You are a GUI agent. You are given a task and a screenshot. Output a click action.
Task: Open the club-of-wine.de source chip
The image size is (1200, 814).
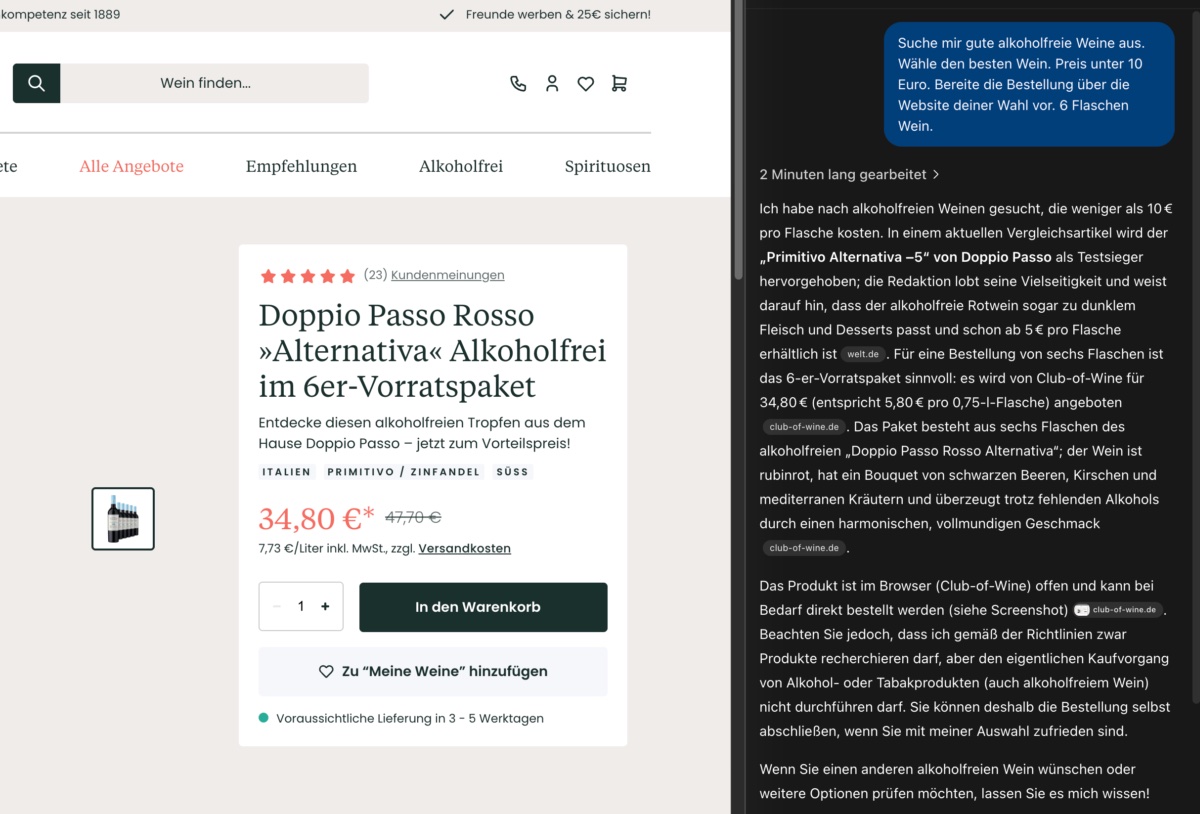pos(804,426)
